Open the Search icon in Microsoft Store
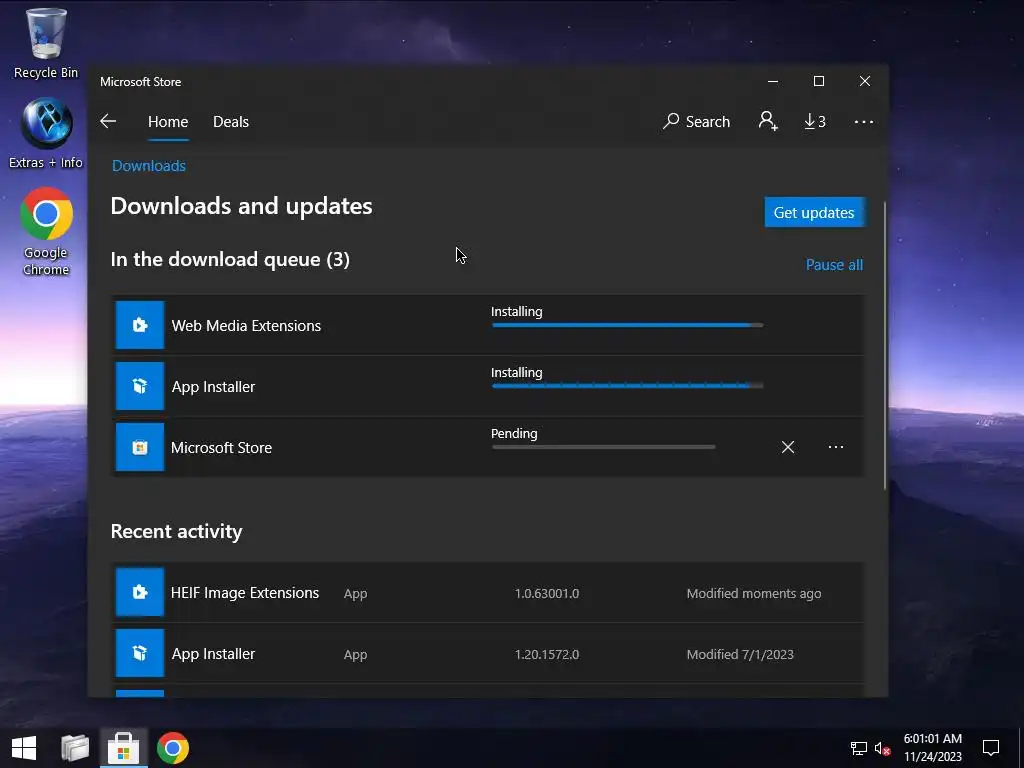The width and height of the screenshot is (1024, 768). (696, 121)
